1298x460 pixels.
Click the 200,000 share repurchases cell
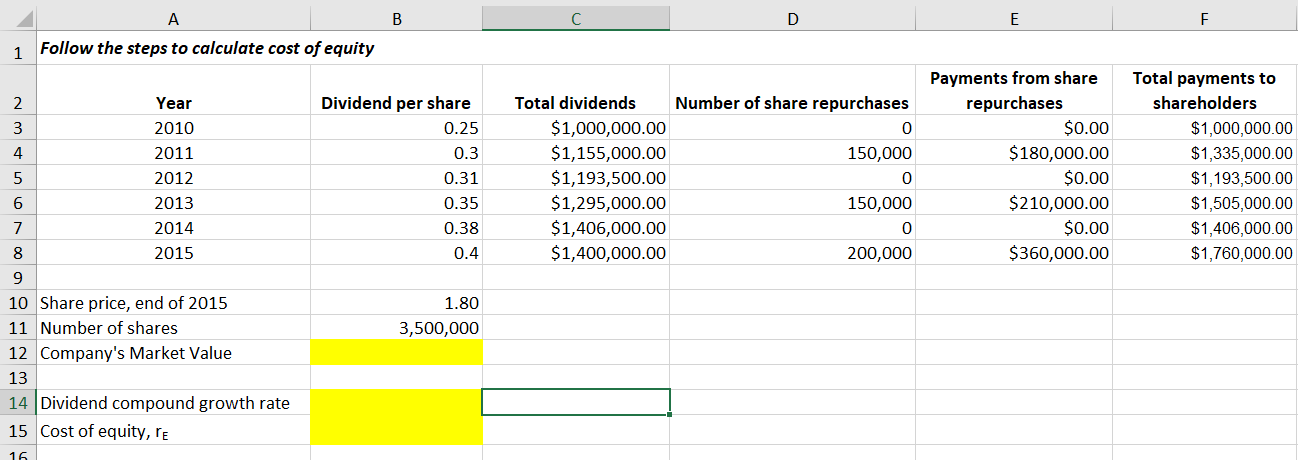coord(793,253)
